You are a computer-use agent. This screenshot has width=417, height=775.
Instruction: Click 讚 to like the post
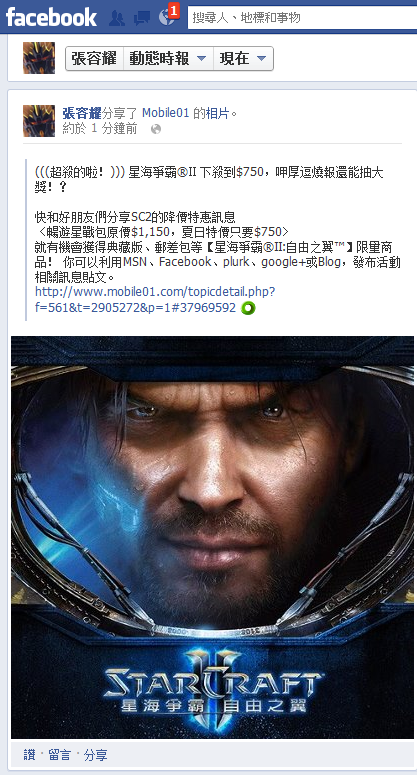30,755
